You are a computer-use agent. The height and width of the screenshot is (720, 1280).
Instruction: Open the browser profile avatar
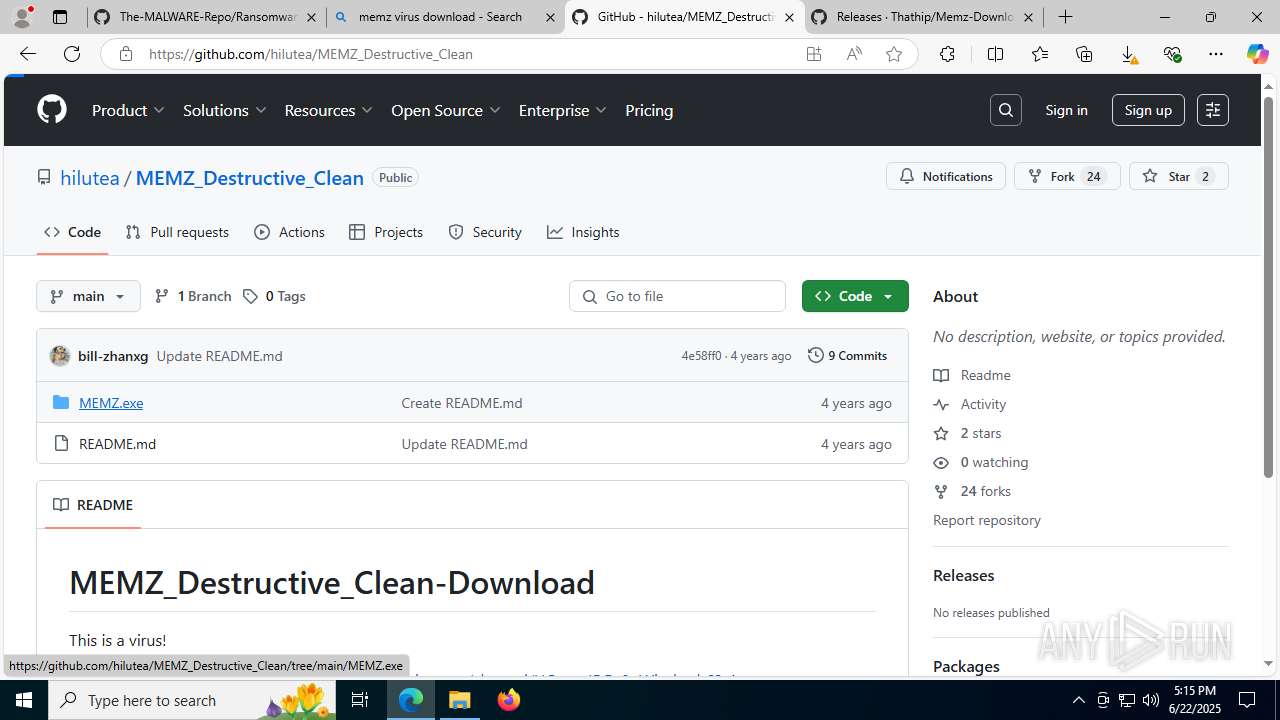pyautogui.click(x=22, y=17)
